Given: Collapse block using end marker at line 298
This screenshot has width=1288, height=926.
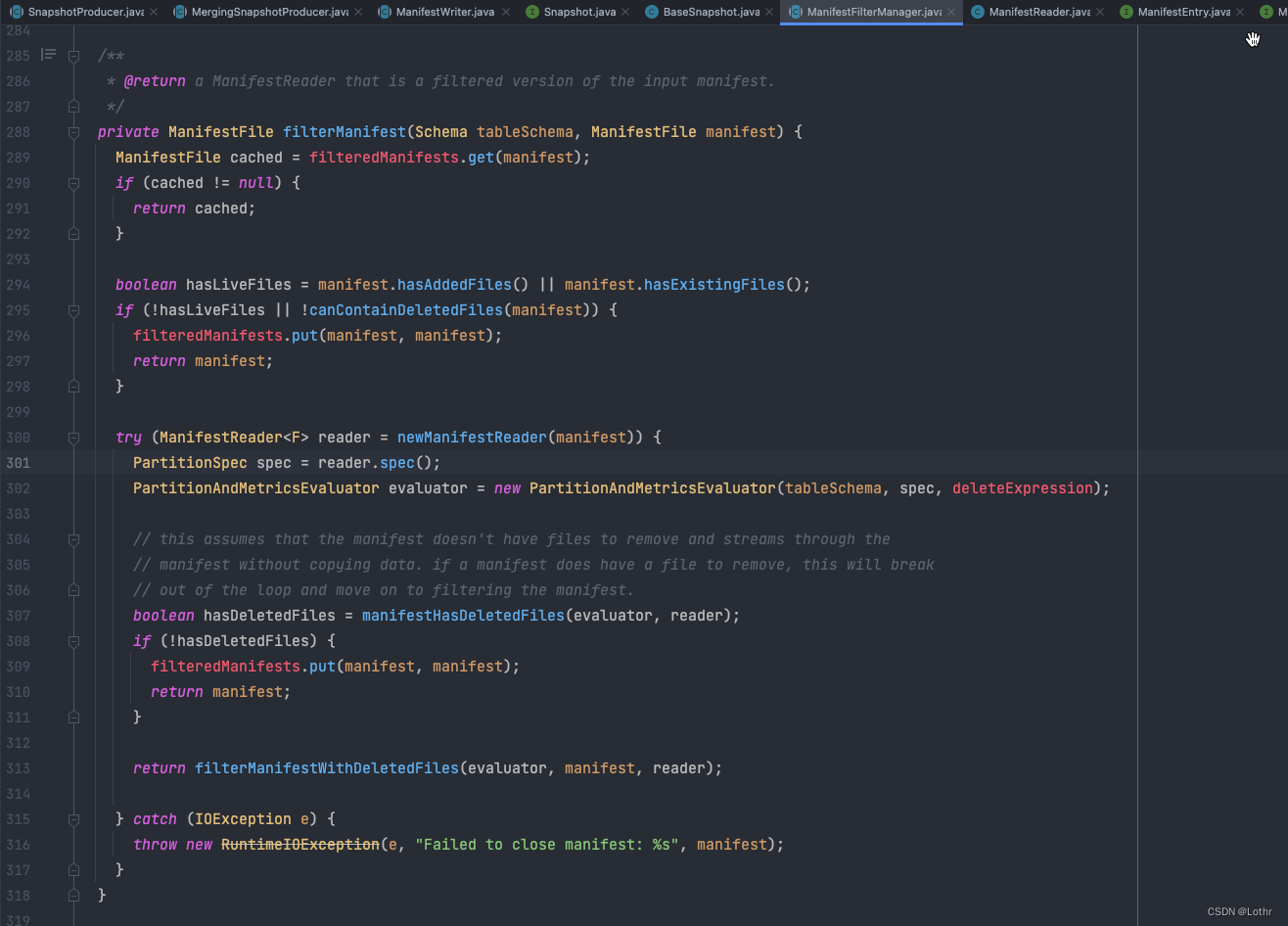Looking at the screenshot, I should [73, 386].
